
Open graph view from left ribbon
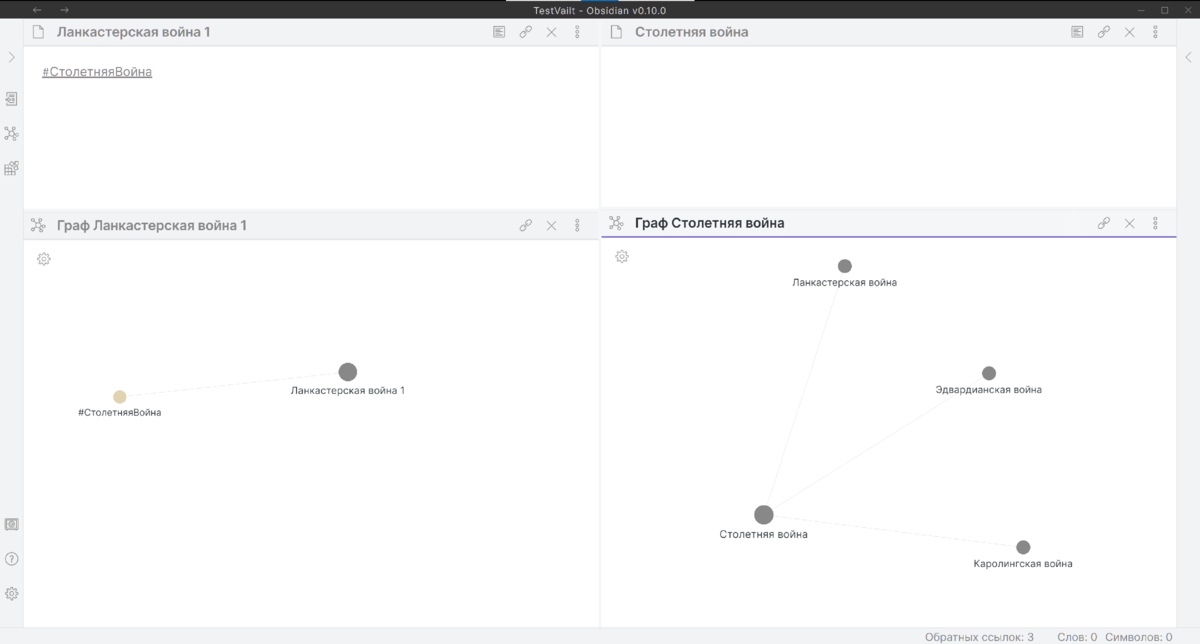11,133
